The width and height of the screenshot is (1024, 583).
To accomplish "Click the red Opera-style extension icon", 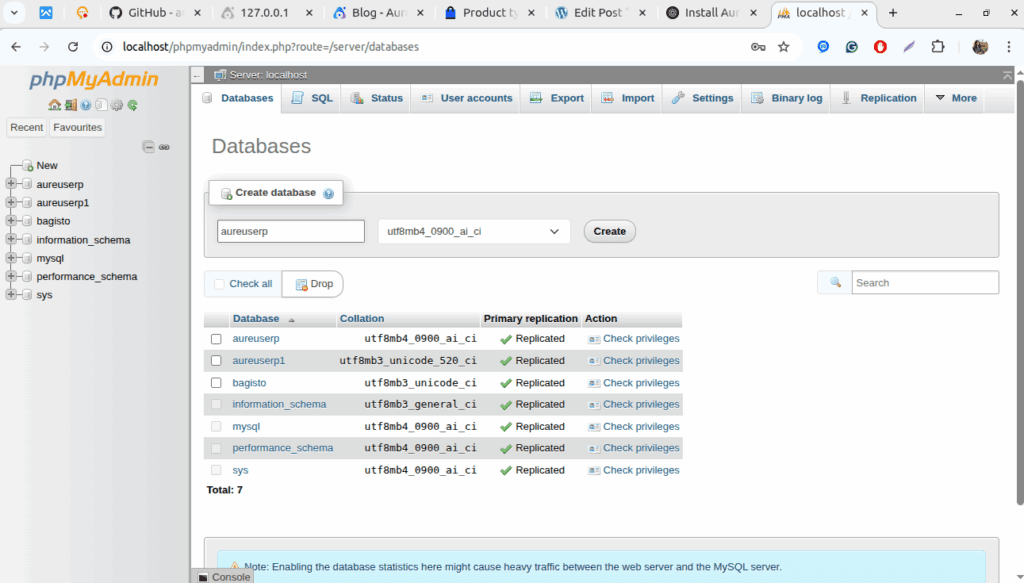I will point(880,47).
